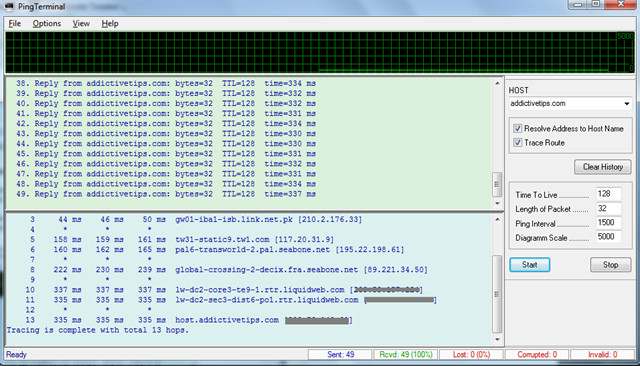
Task: Click the Lost: 0 (0%) status cell
Action: [x=471, y=355]
